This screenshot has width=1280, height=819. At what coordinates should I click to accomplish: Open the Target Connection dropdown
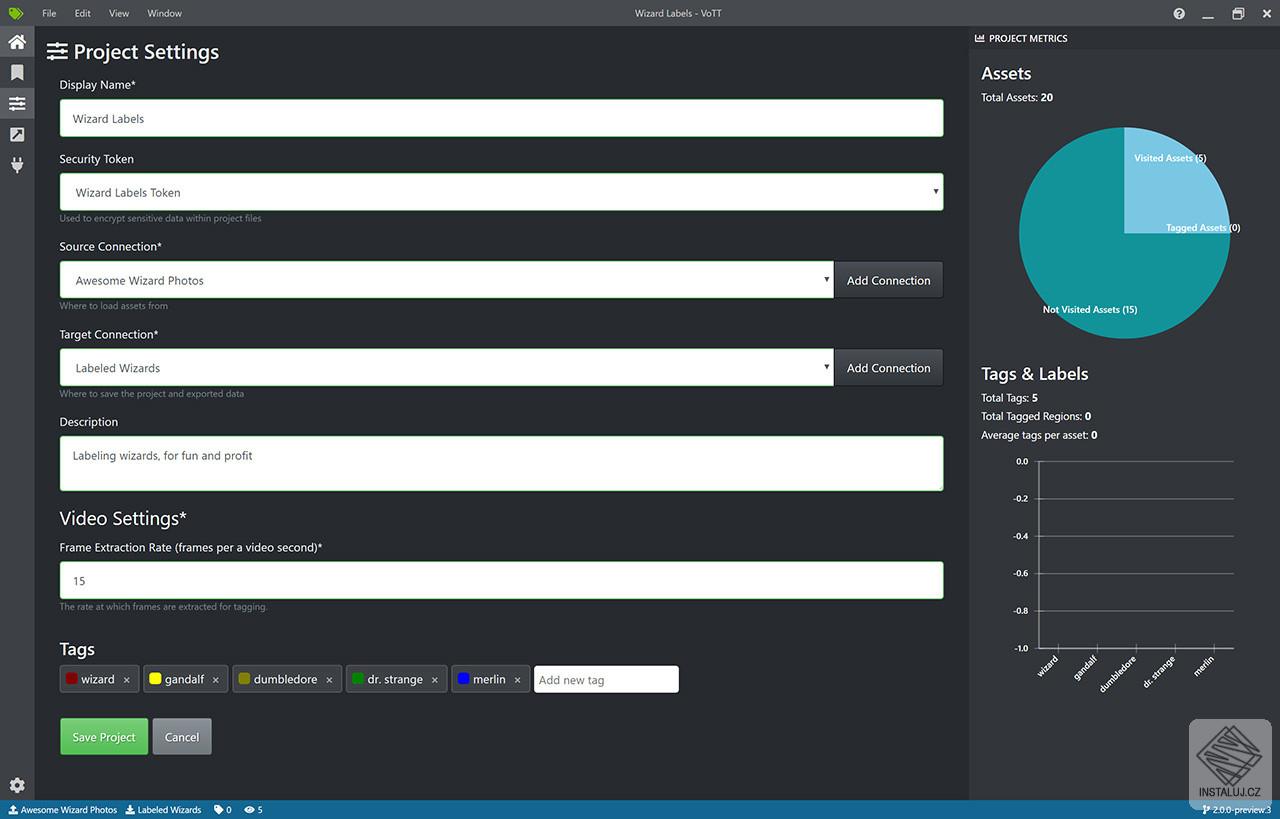tap(446, 368)
